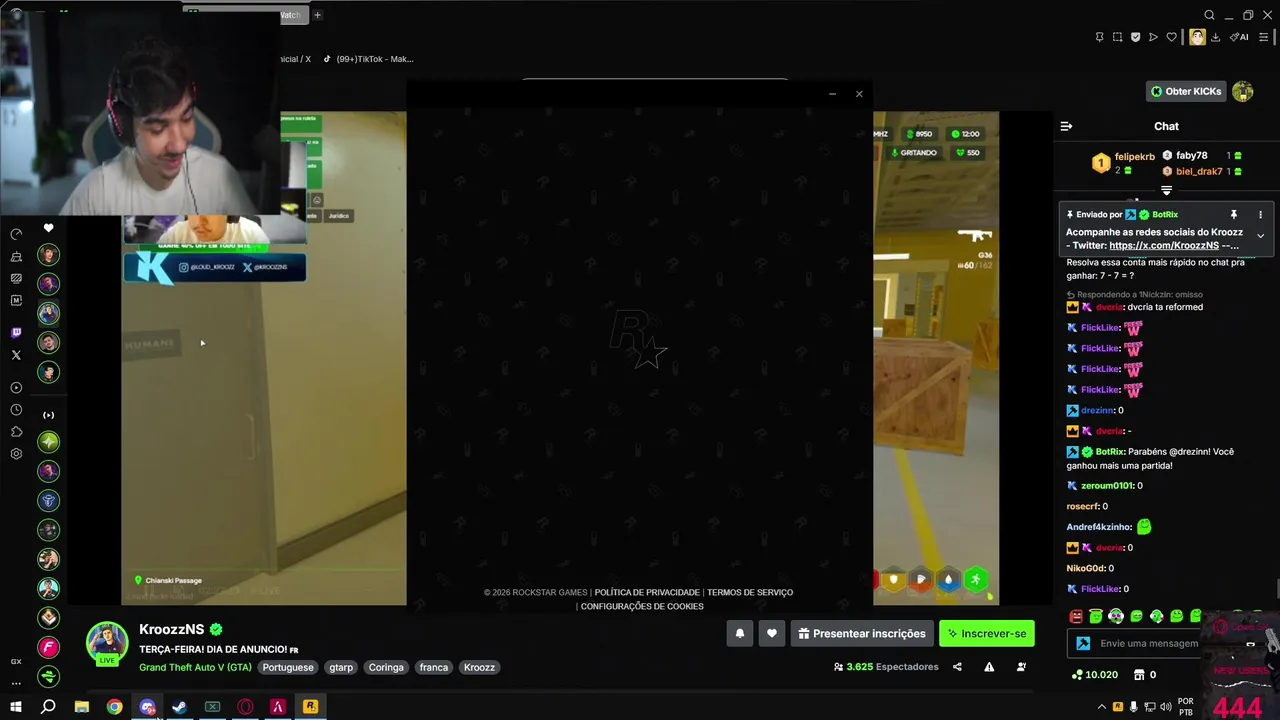The width and height of the screenshot is (1280, 720).
Task: Open sidebar three-dot more menu
Action: tap(16, 684)
